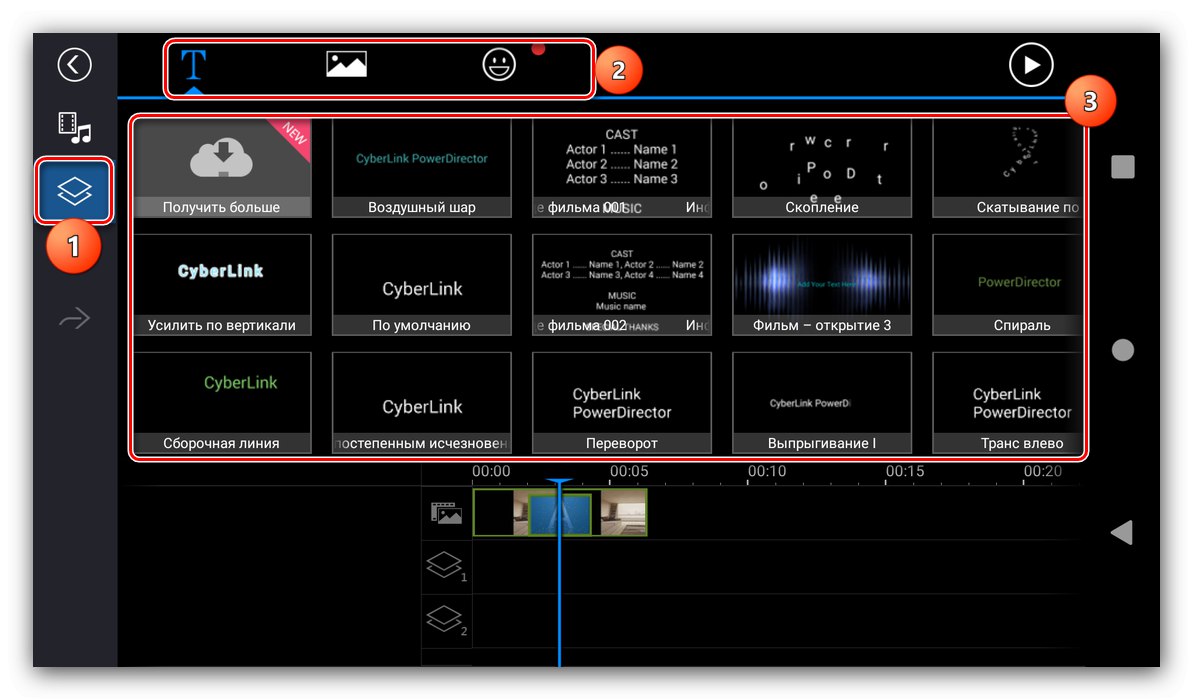Select overlay layer track 2 icon
The image size is (1193, 700).
pos(447,620)
